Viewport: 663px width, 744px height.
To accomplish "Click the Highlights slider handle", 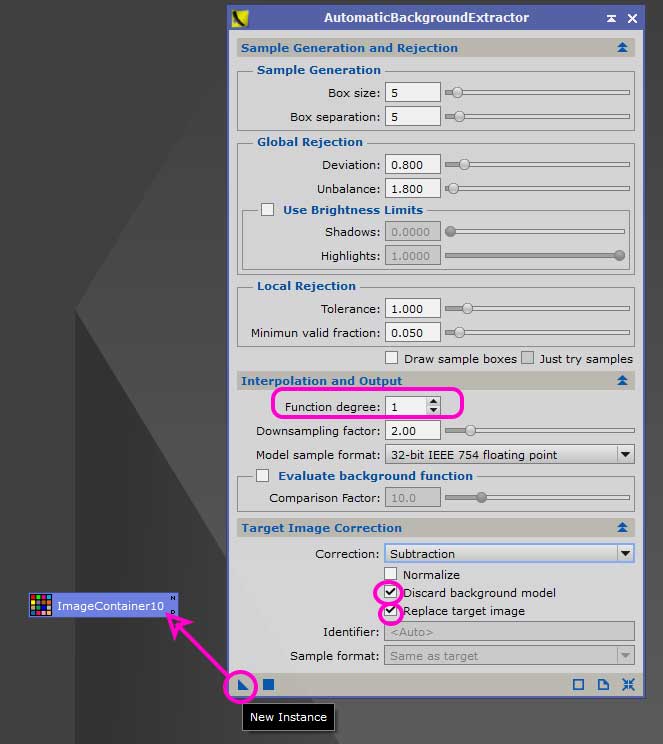I will 619,255.
